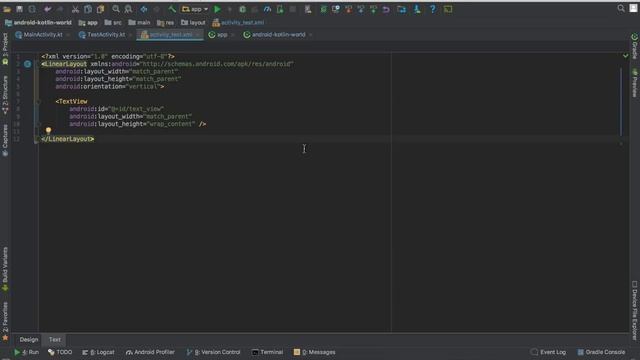640x360 pixels.
Task: Toggle the Captures tool window
Action: 5,140
